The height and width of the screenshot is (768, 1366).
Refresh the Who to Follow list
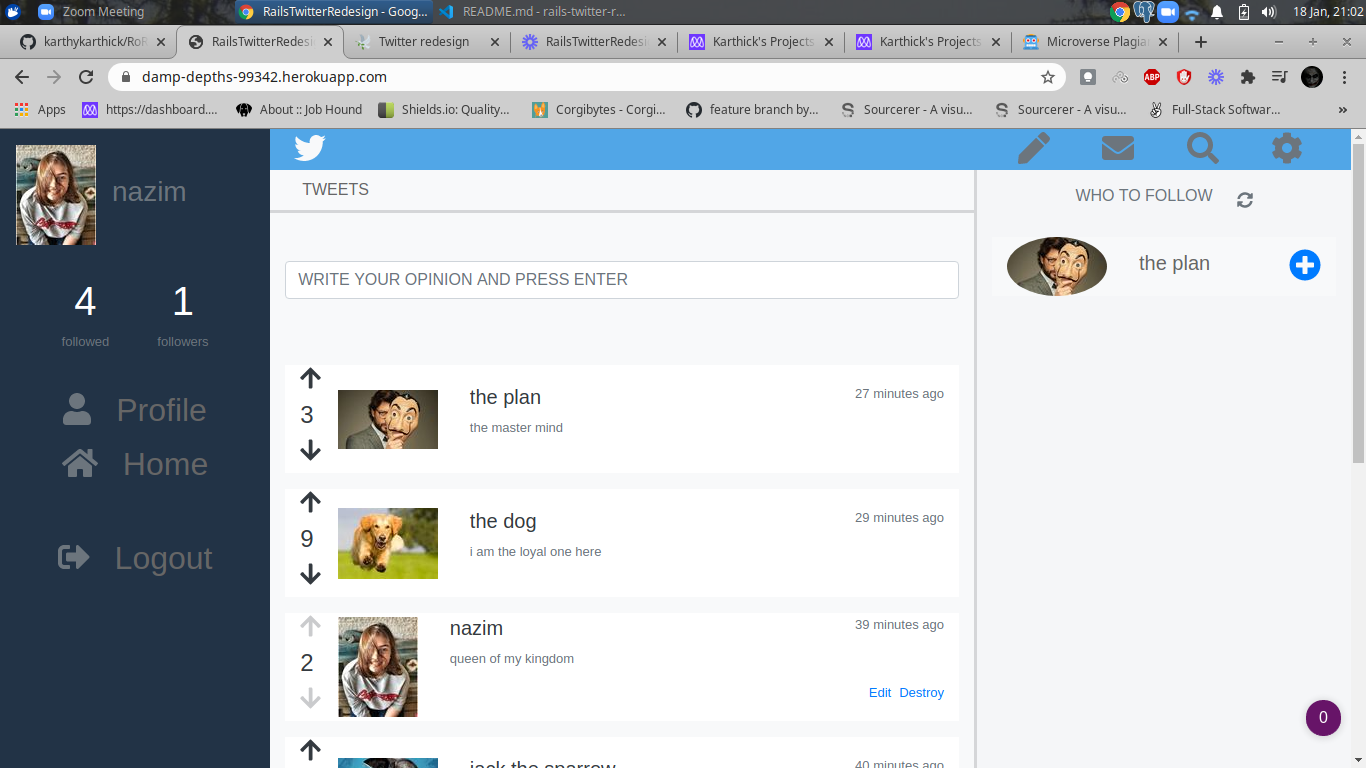[x=1245, y=200]
